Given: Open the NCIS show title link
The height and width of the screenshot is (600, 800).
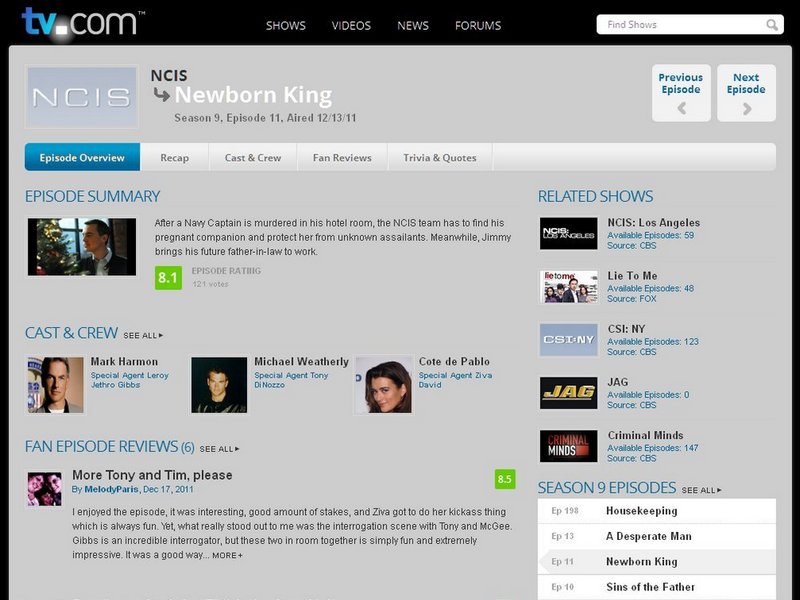Looking at the screenshot, I should (169, 76).
